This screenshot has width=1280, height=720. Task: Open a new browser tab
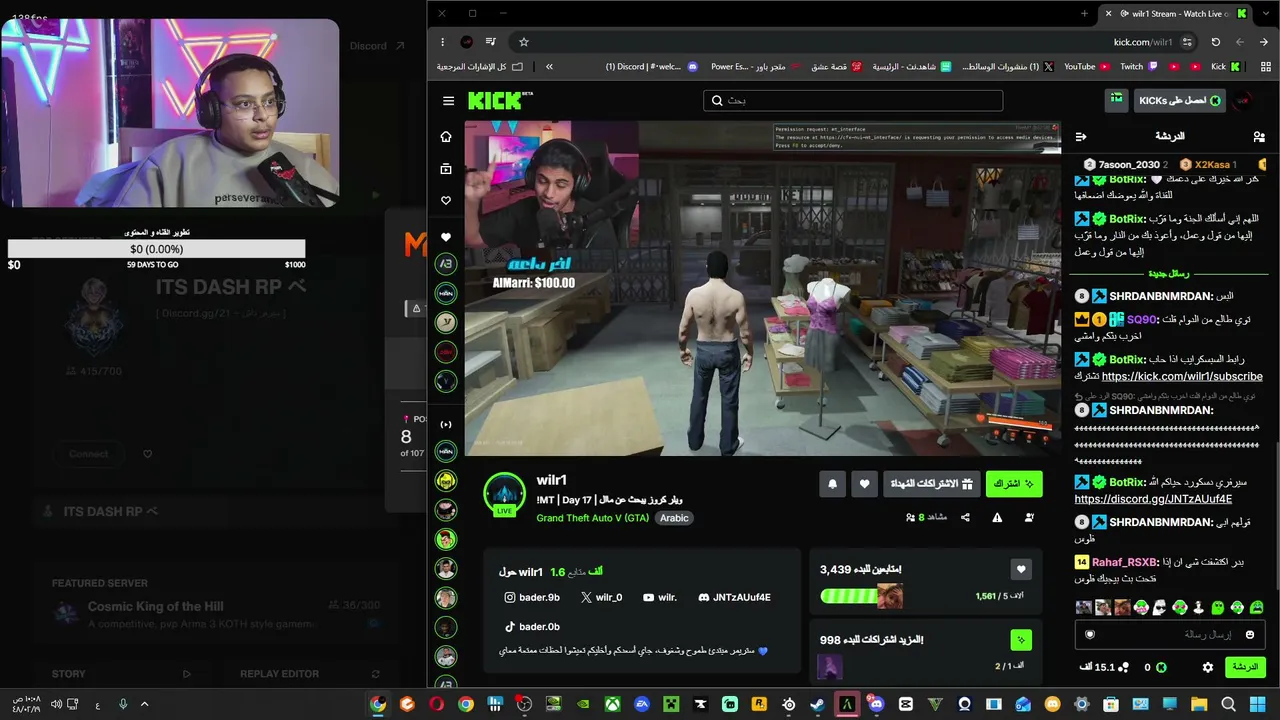[x=1084, y=13]
